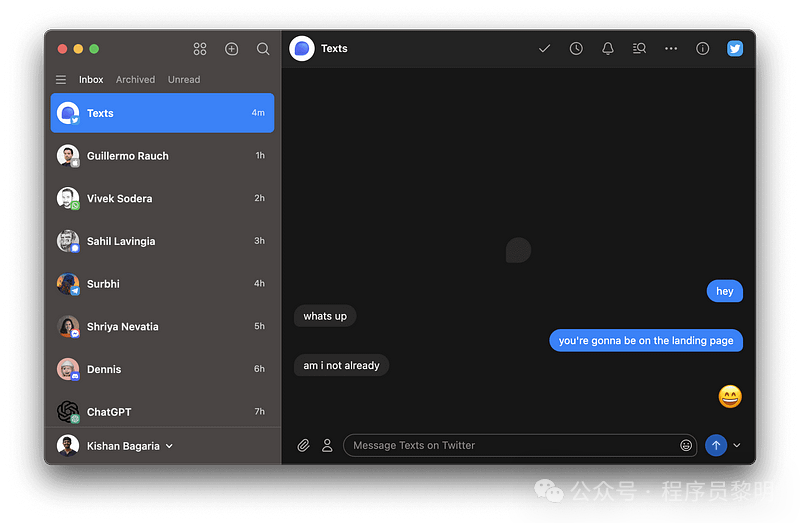The image size is (800, 523).
Task: Mark chat as done with checkmark icon
Action: click(x=544, y=48)
